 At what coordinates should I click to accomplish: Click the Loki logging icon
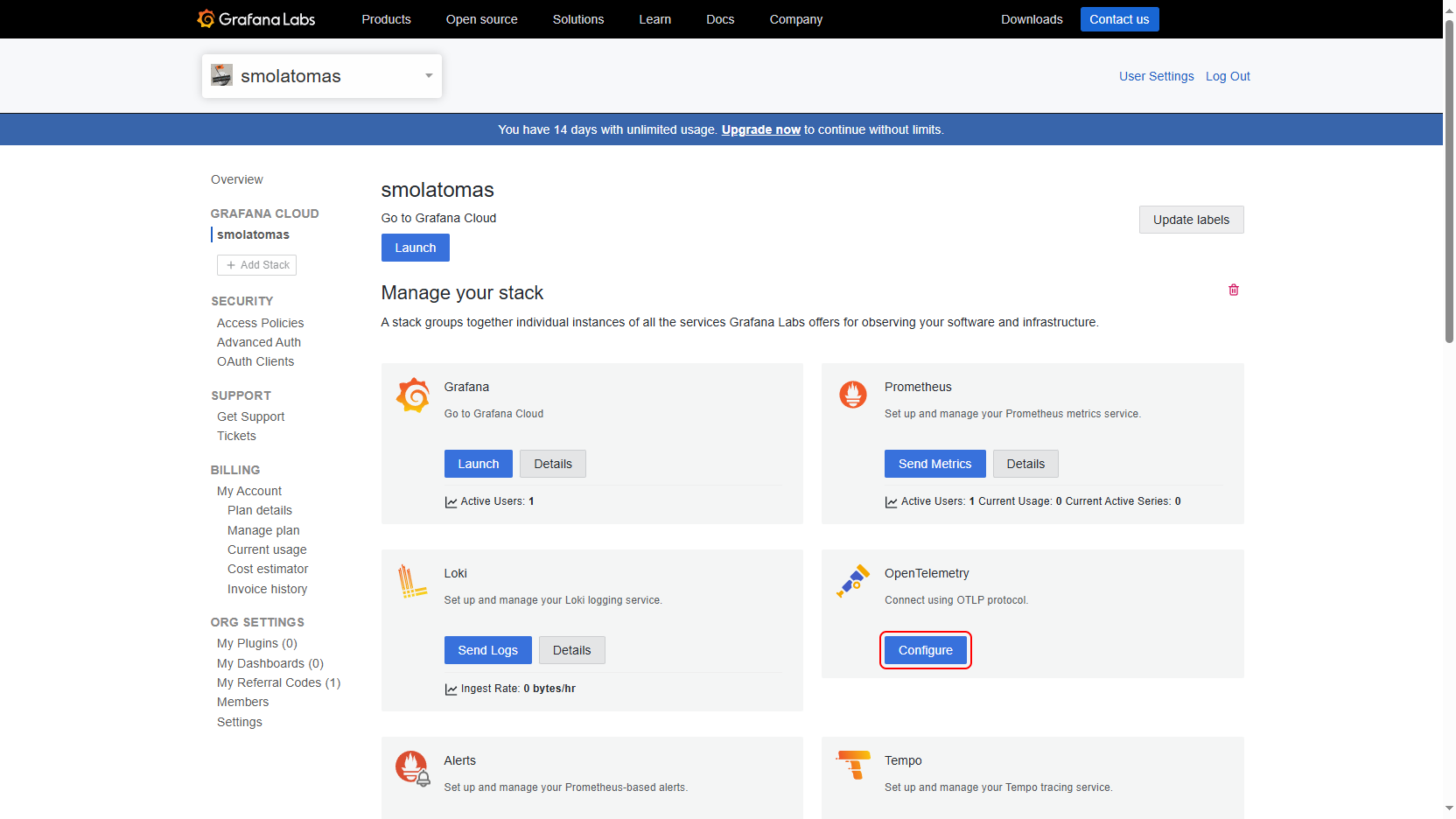click(x=412, y=581)
